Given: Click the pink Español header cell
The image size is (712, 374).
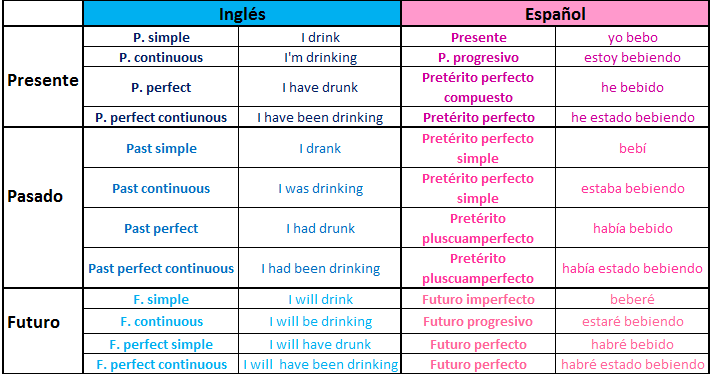Looking at the screenshot, I should coord(555,14).
